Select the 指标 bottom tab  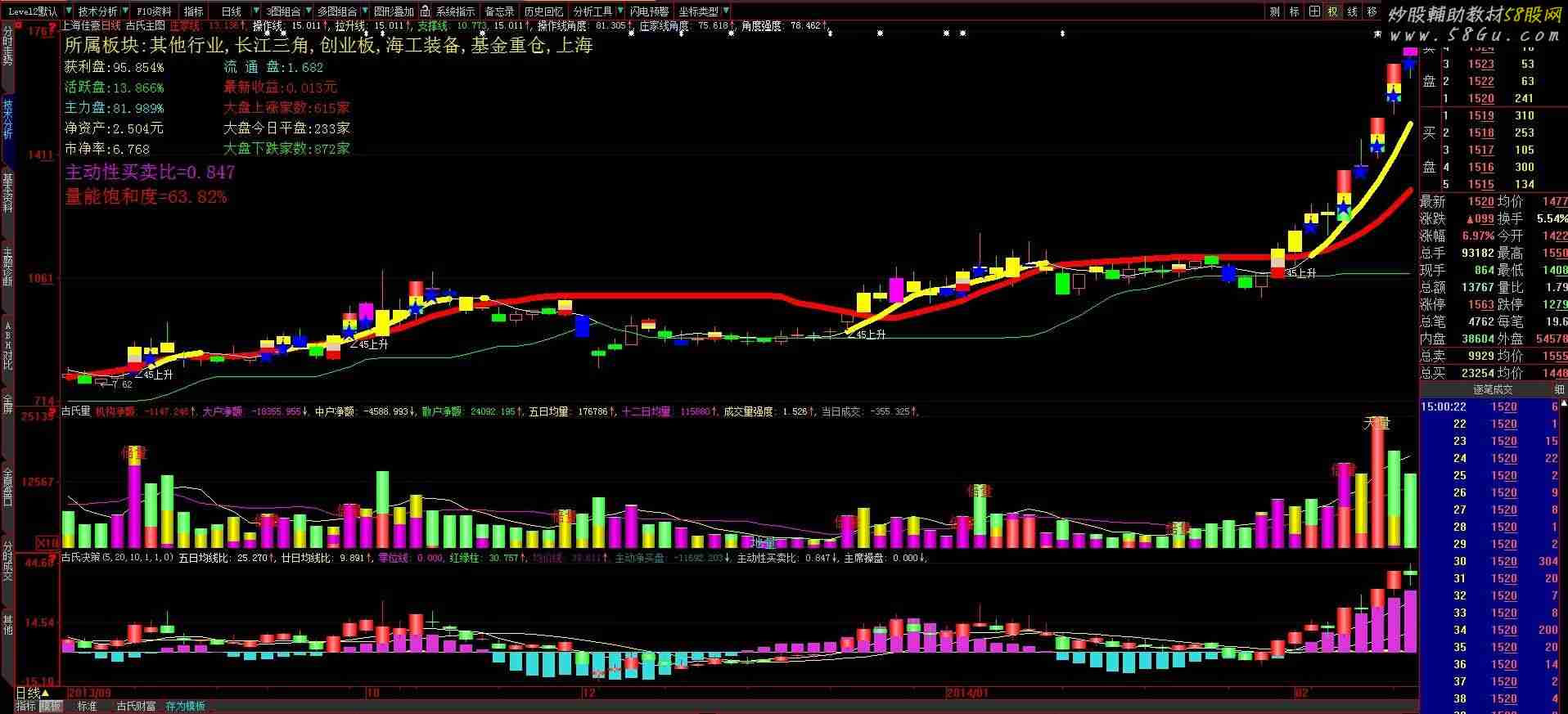(26, 706)
